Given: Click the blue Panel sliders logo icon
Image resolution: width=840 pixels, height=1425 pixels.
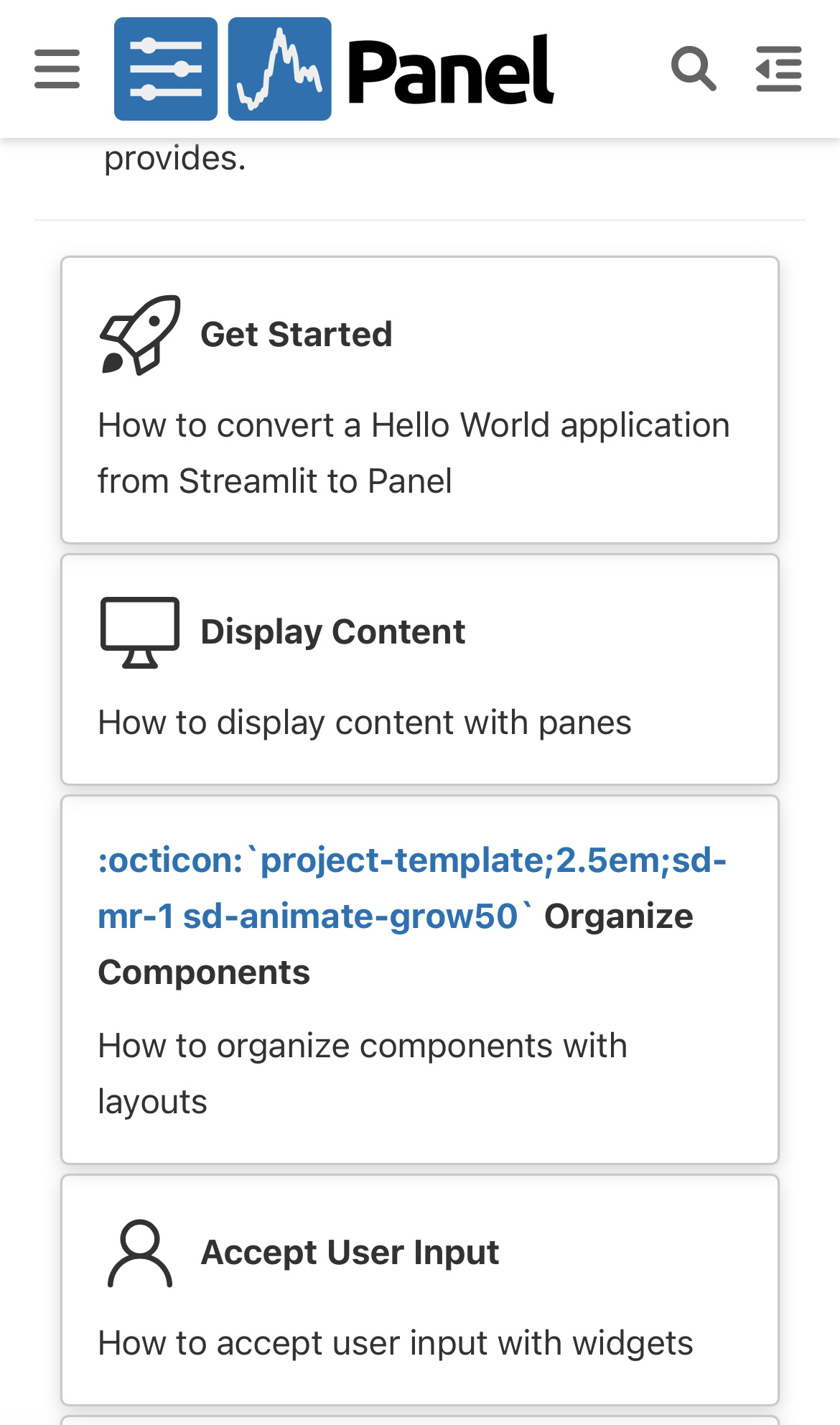Looking at the screenshot, I should (165, 68).
